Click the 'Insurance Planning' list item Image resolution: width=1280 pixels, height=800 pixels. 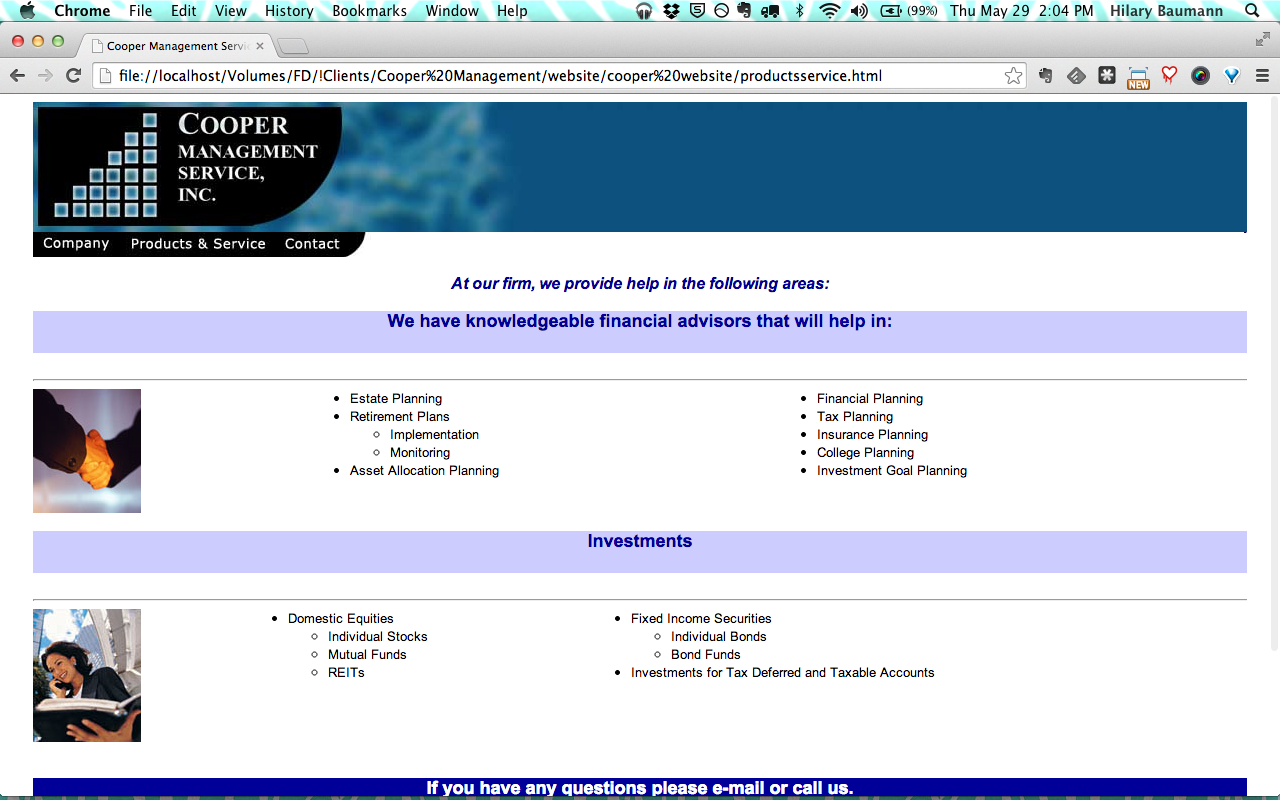point(872,434)
